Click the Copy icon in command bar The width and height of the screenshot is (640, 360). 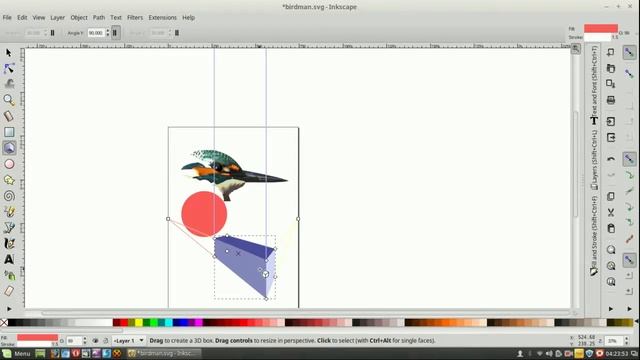(x=611, y=196)
